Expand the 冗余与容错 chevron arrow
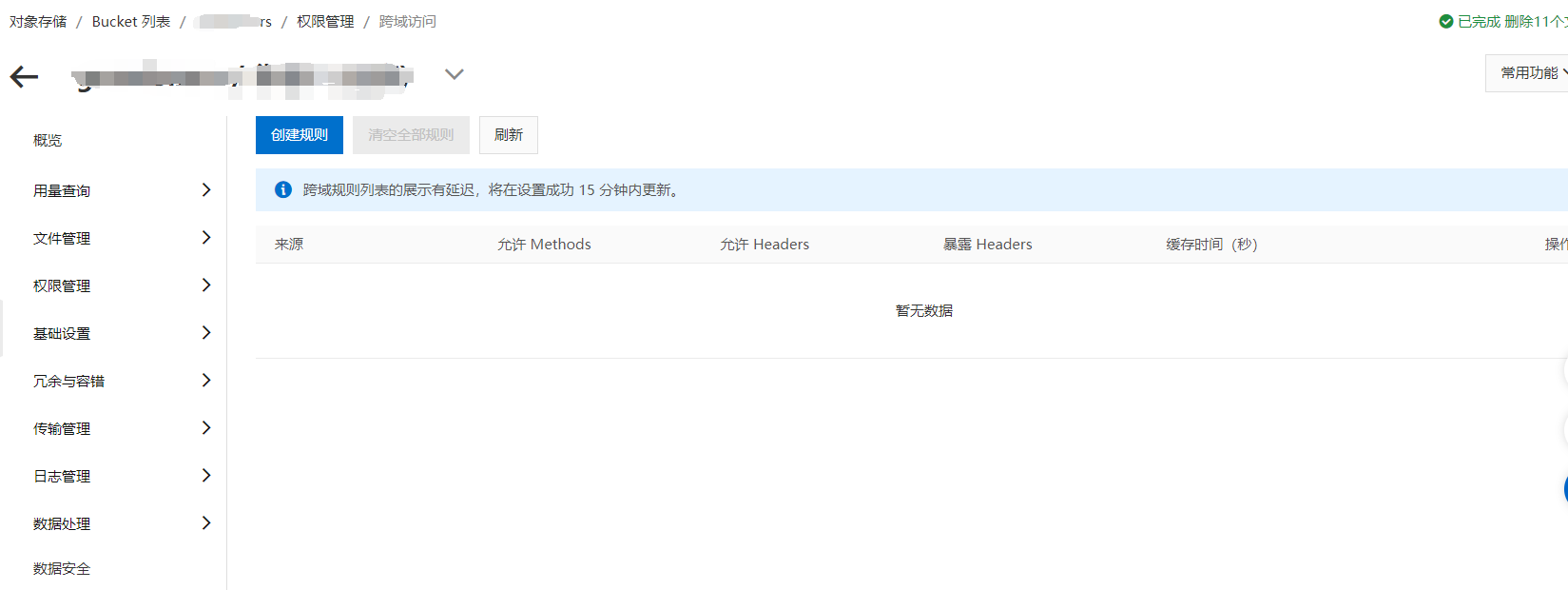Screen dimensions: 1568x590 tap(206, 381)
